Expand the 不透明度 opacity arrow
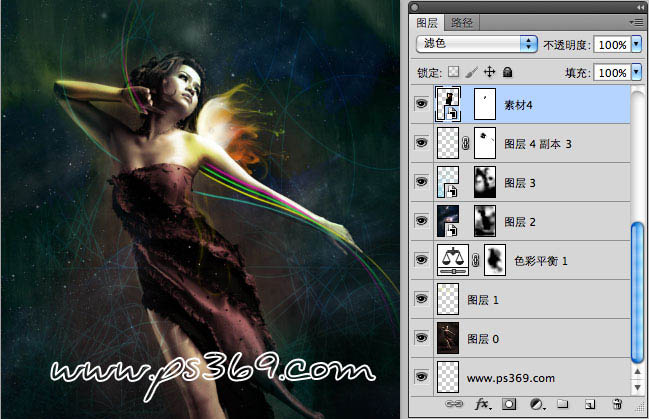 pos(636,45)
